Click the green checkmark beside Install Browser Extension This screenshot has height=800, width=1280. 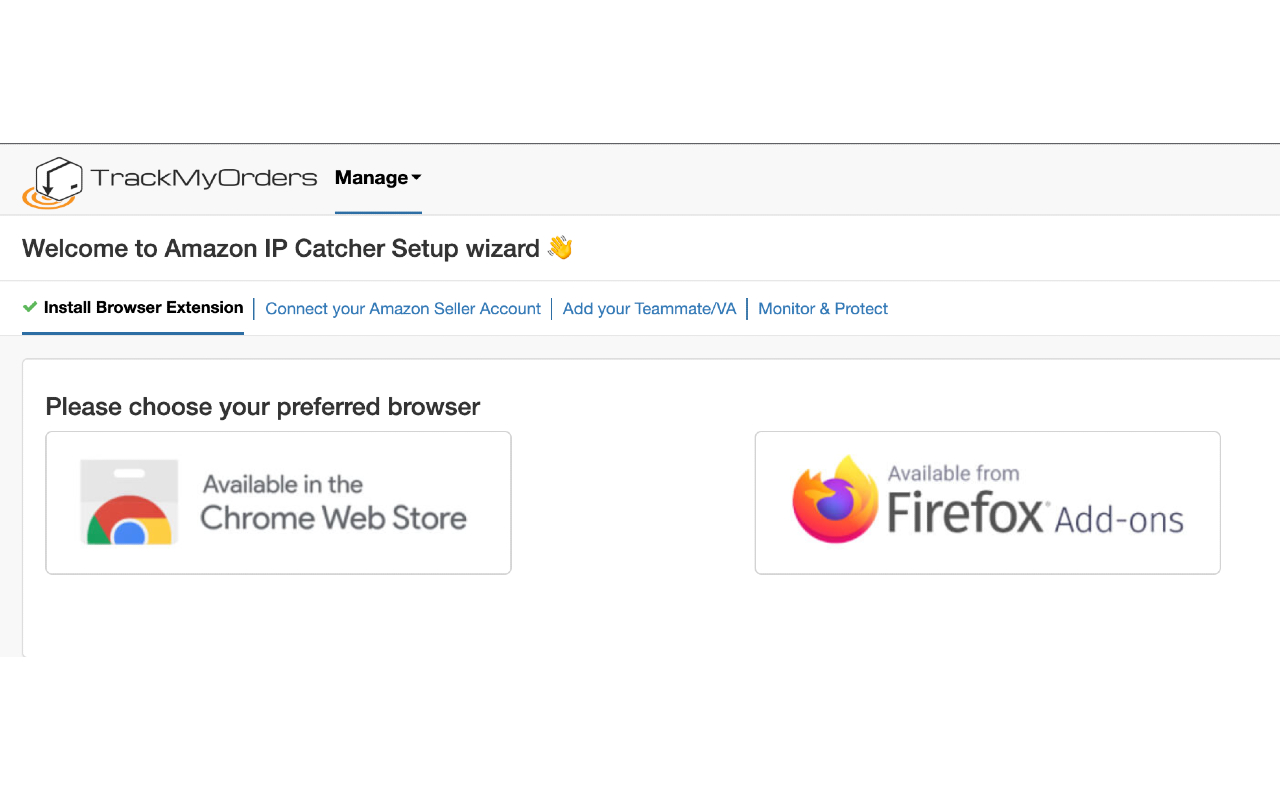pyautogui.click(x=30, y=307)
